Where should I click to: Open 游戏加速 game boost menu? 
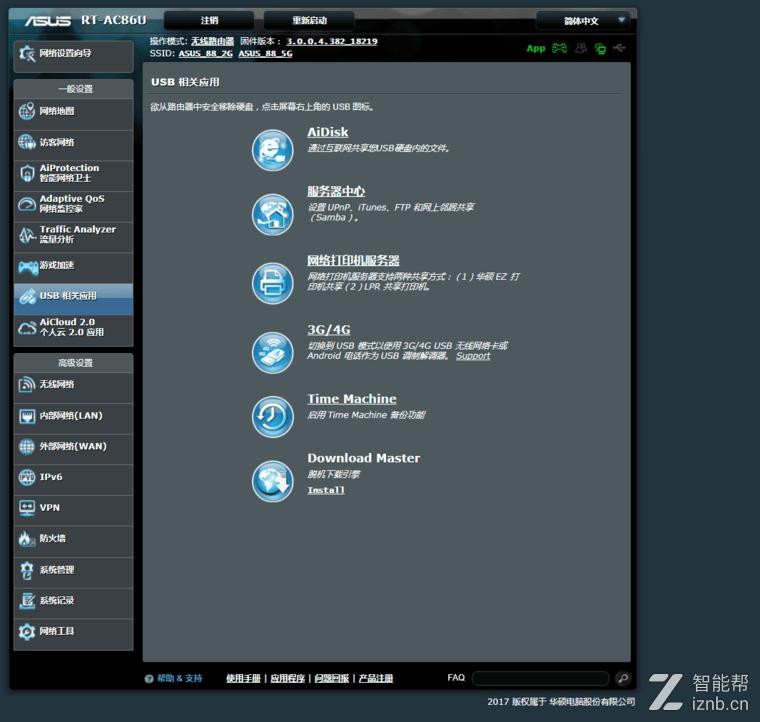tap(74, 266)
